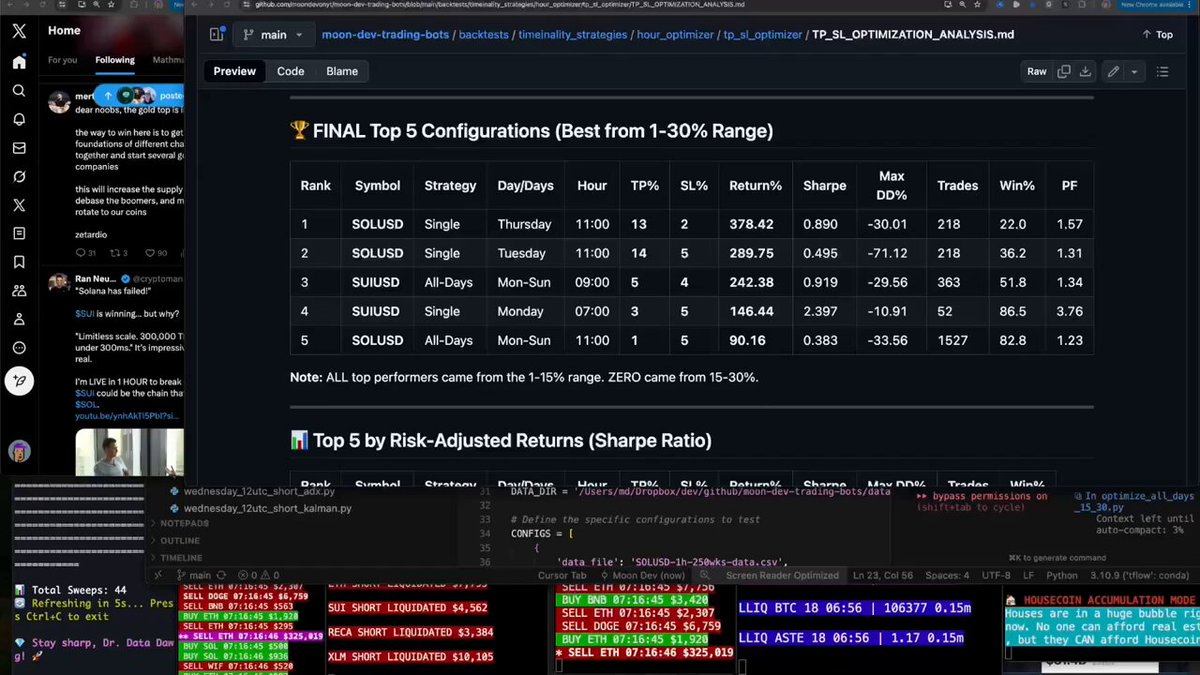Switch to the Code tab

click(x=291, y=71)
